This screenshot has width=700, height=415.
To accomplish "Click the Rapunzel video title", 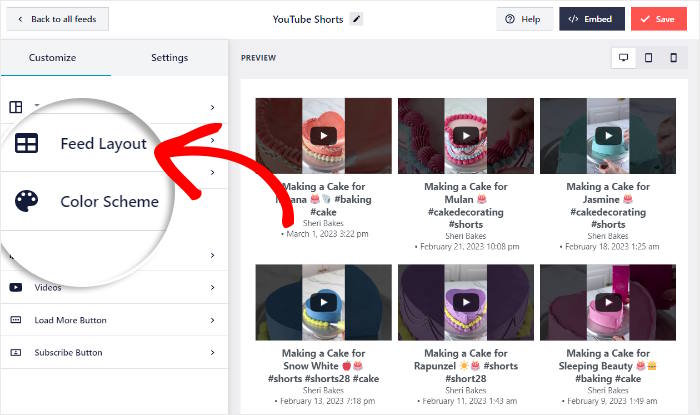I will tap(466, 365).
